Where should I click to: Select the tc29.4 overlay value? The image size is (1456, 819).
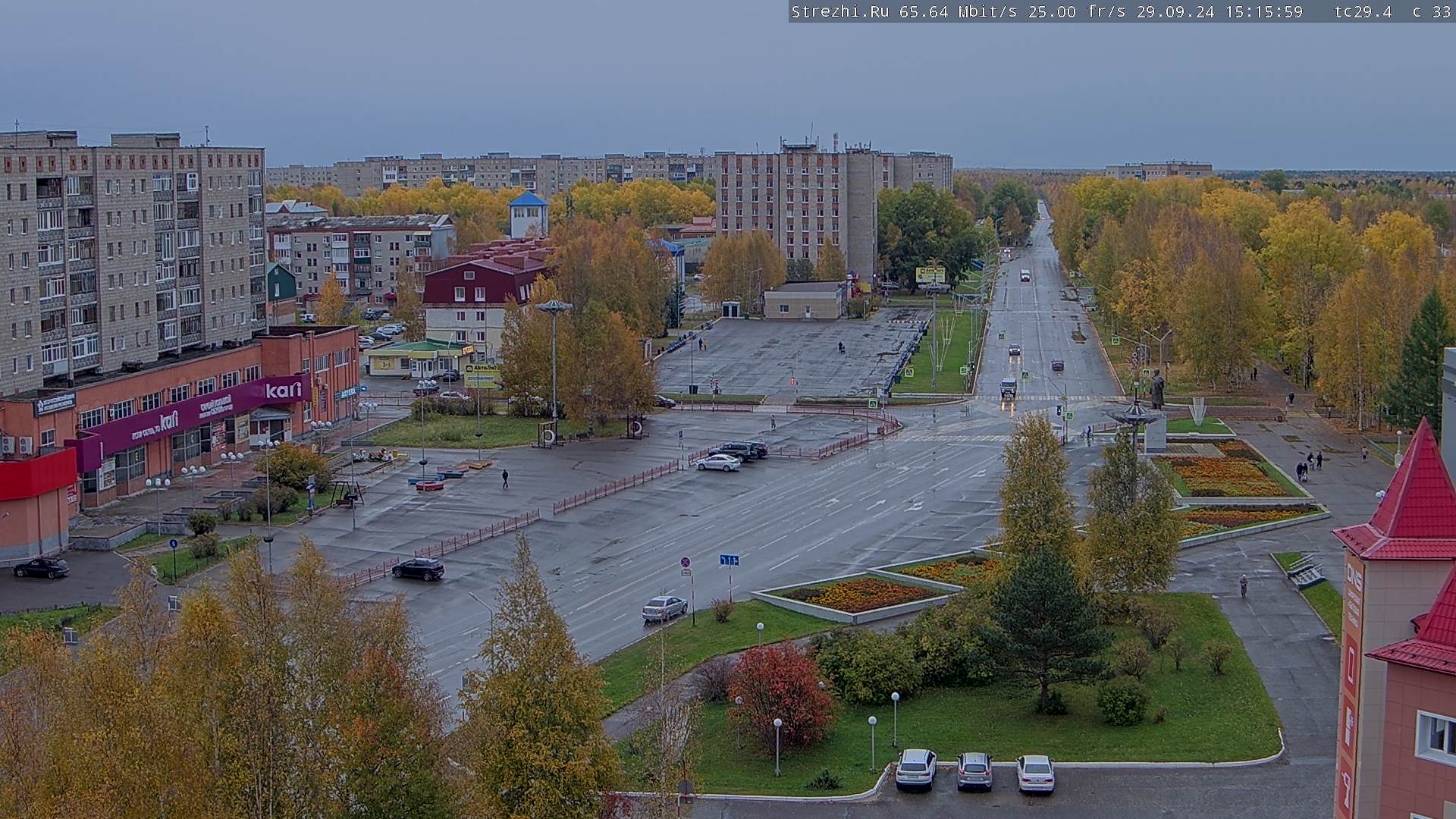tap(1363, 11)
